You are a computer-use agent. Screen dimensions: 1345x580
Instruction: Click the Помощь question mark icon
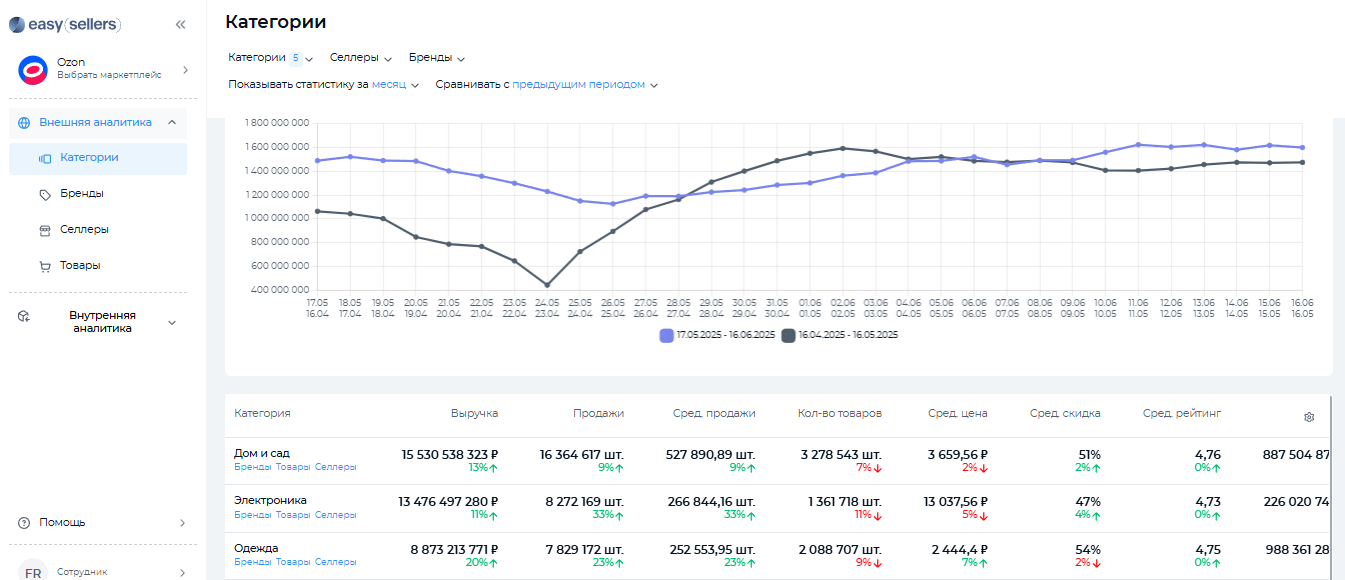click(24, 523)
